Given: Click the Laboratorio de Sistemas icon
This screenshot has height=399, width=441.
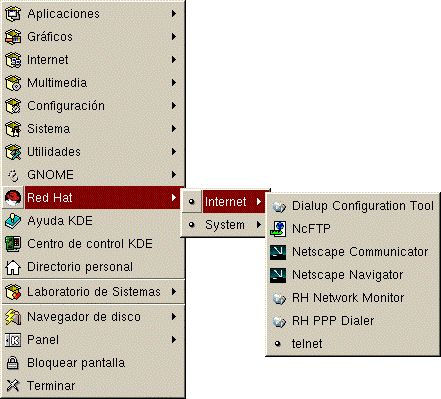Looking at the screenshot, I should (x=13, y=292).
